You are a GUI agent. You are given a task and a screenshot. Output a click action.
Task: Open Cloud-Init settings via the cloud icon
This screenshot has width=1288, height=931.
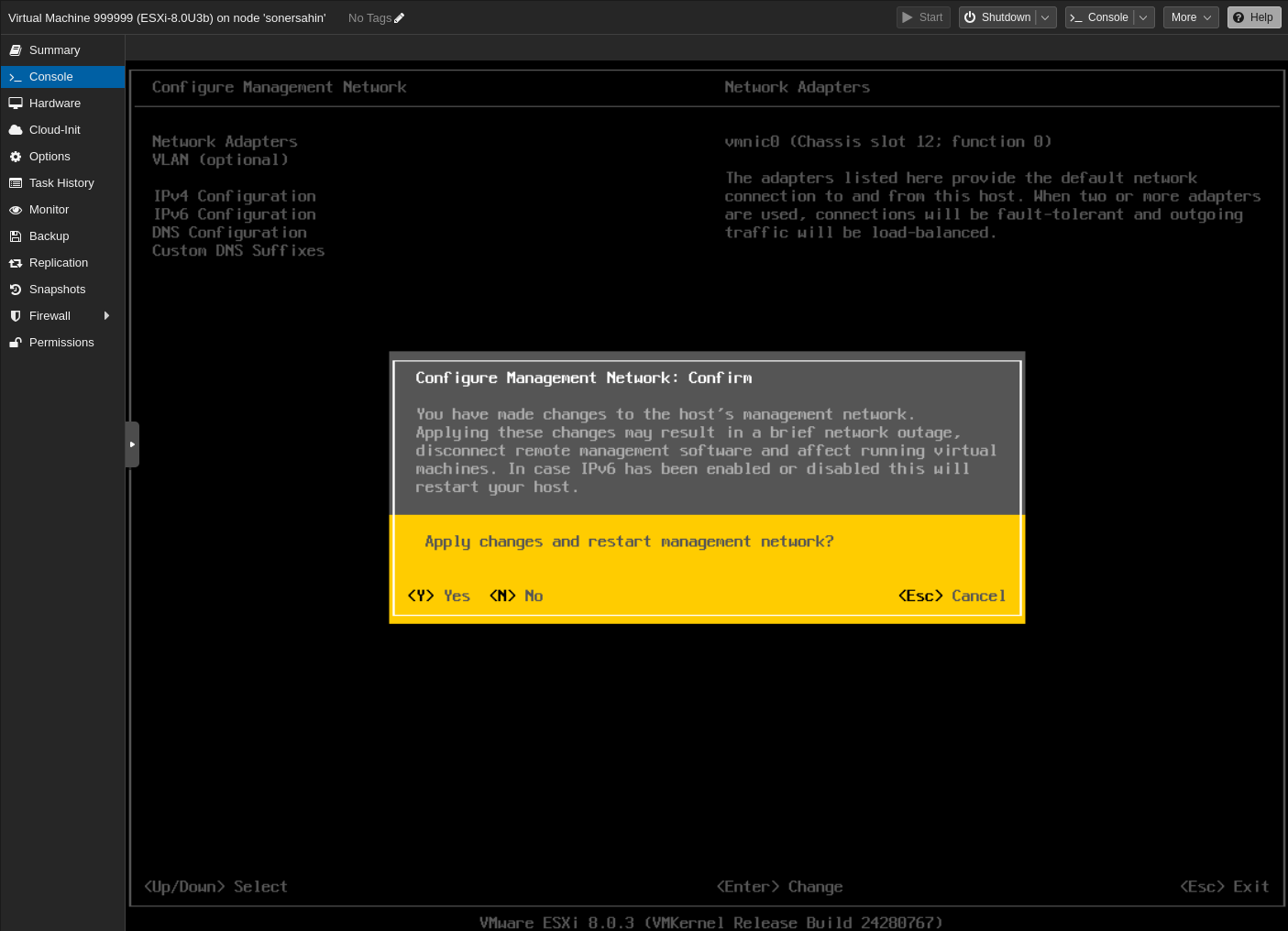tap(16, 129)
